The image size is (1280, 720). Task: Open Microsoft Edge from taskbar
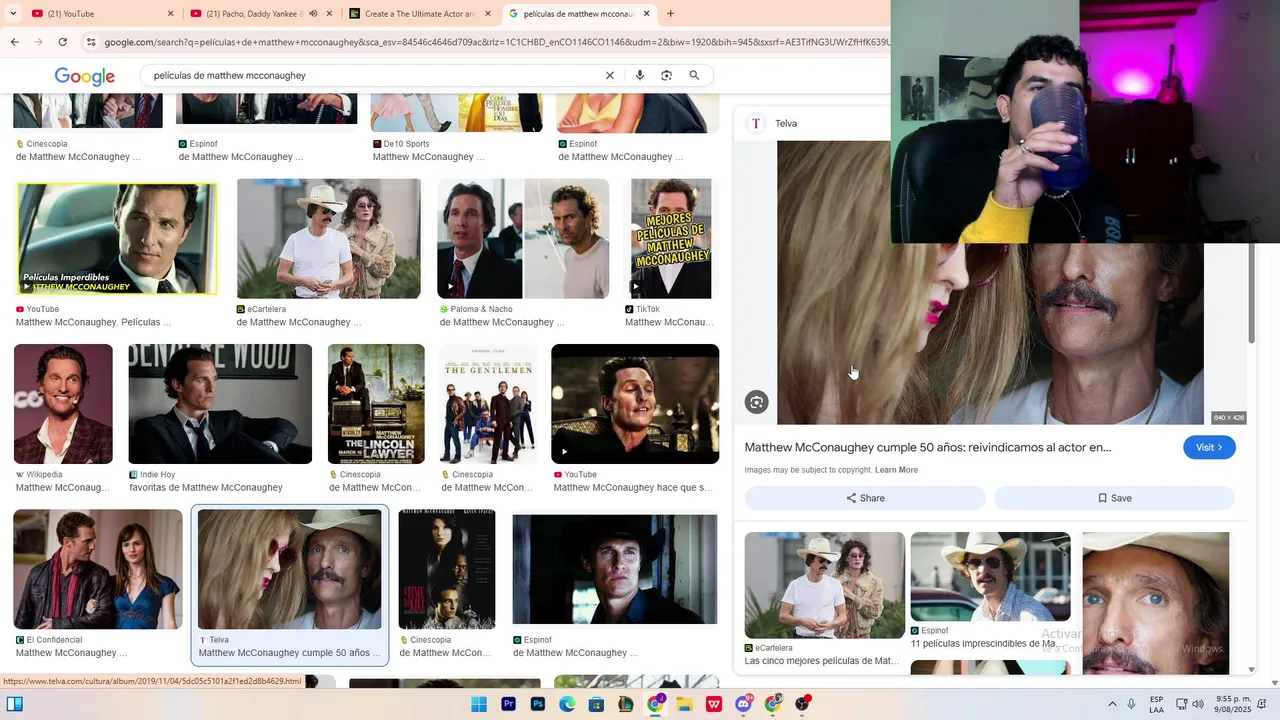[567, 704]
